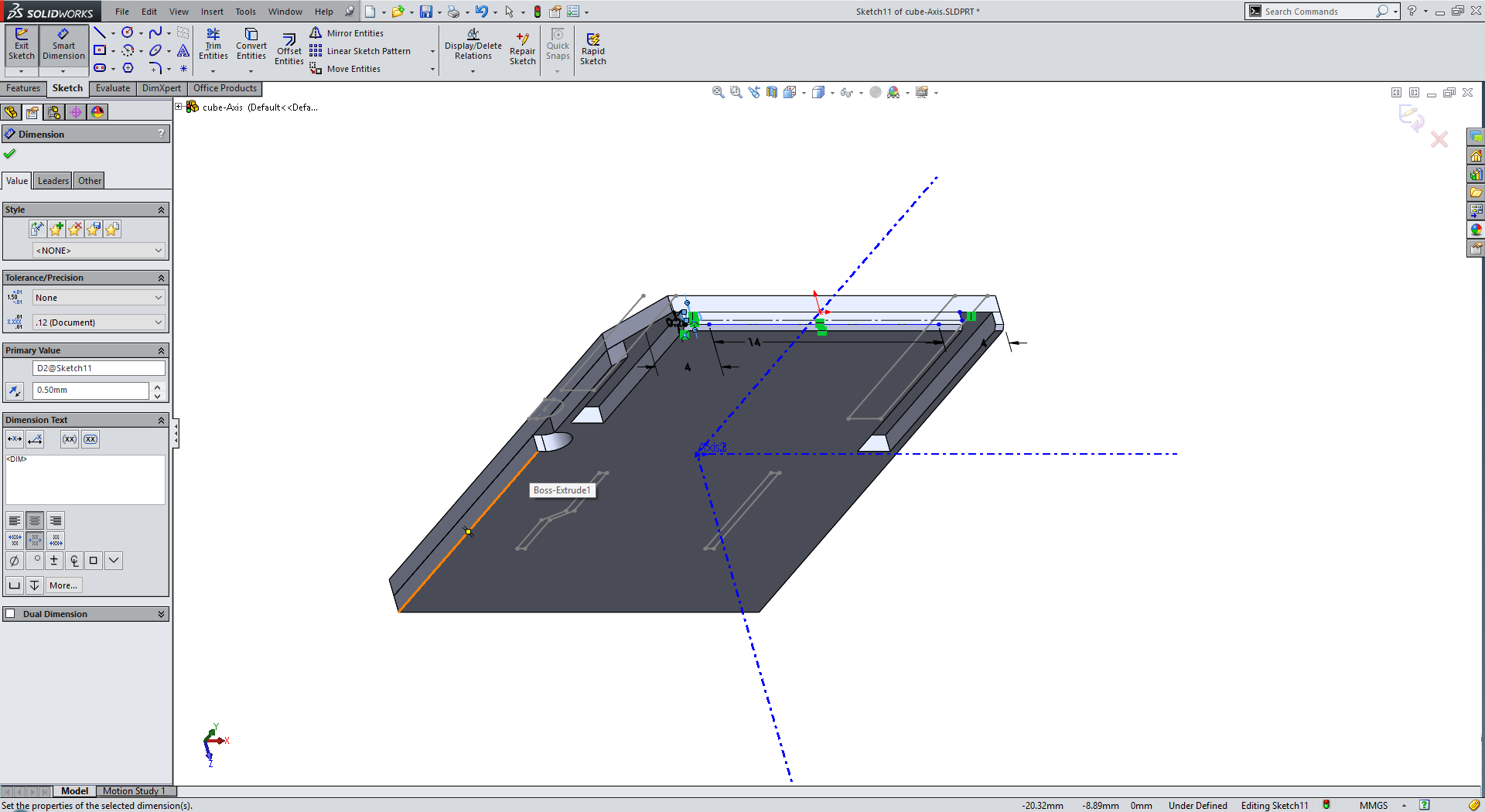Open the FeatureManager design tree tab icon
Viewport: 1485px width, 812px height.
point(11,112)
